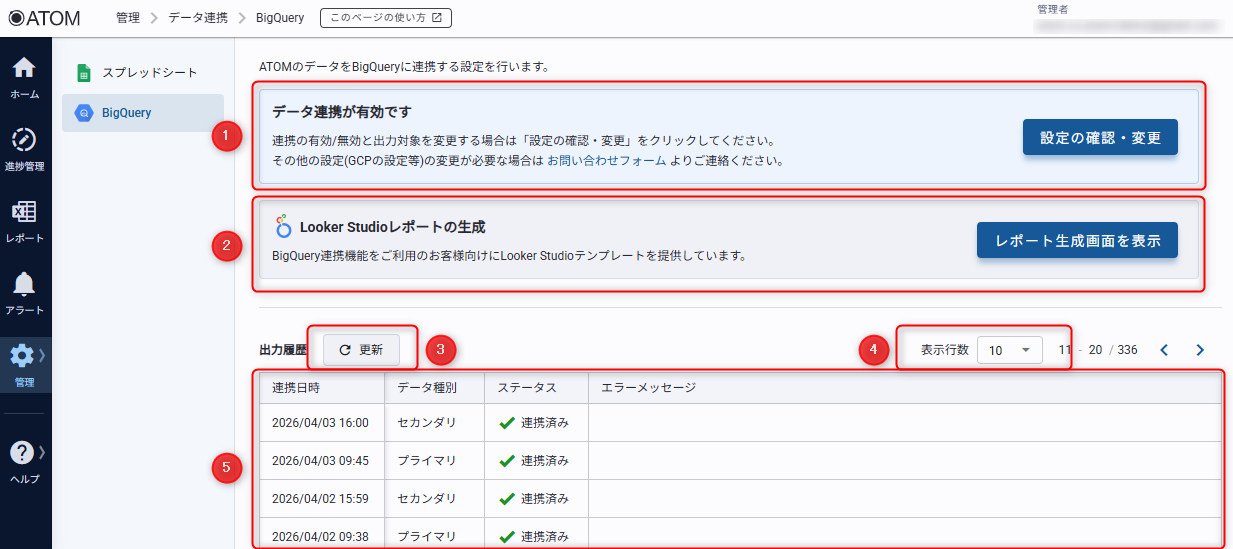Go to previous page of 出力履歴
1233x549 pixels.
tap(1164, 350)
